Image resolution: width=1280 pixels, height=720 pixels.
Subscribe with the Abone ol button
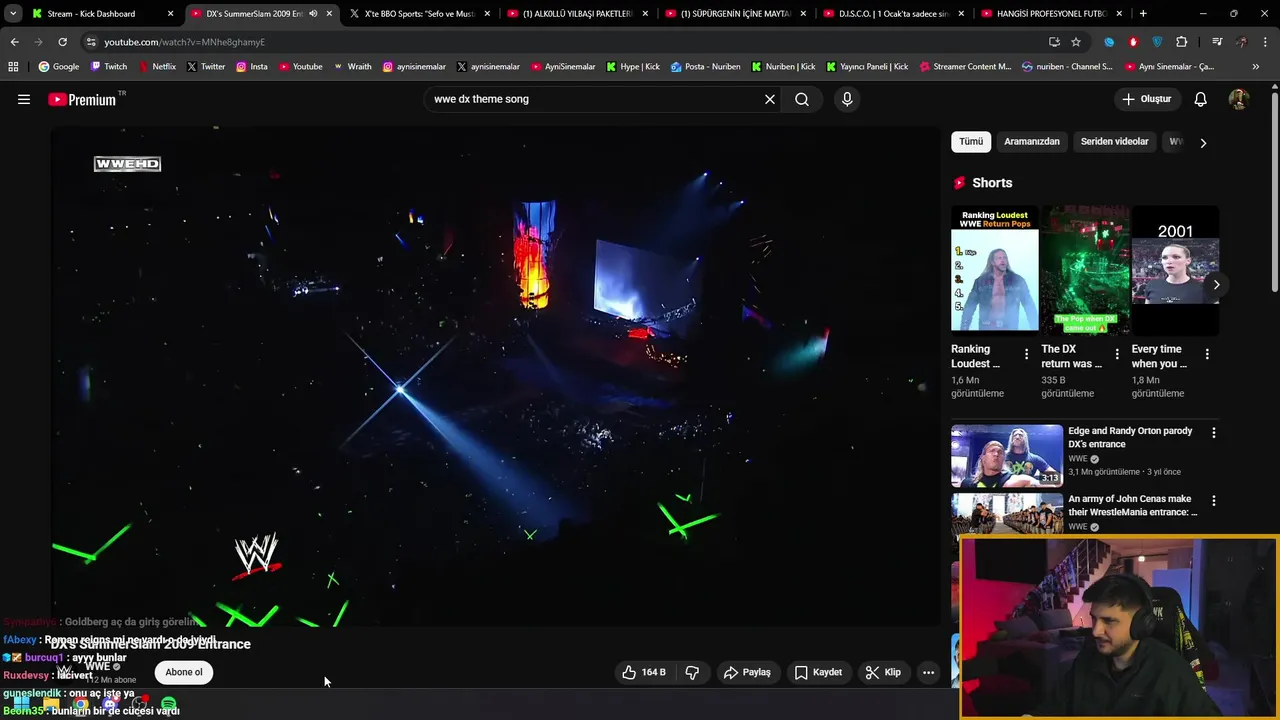click(x=184, y=672)
